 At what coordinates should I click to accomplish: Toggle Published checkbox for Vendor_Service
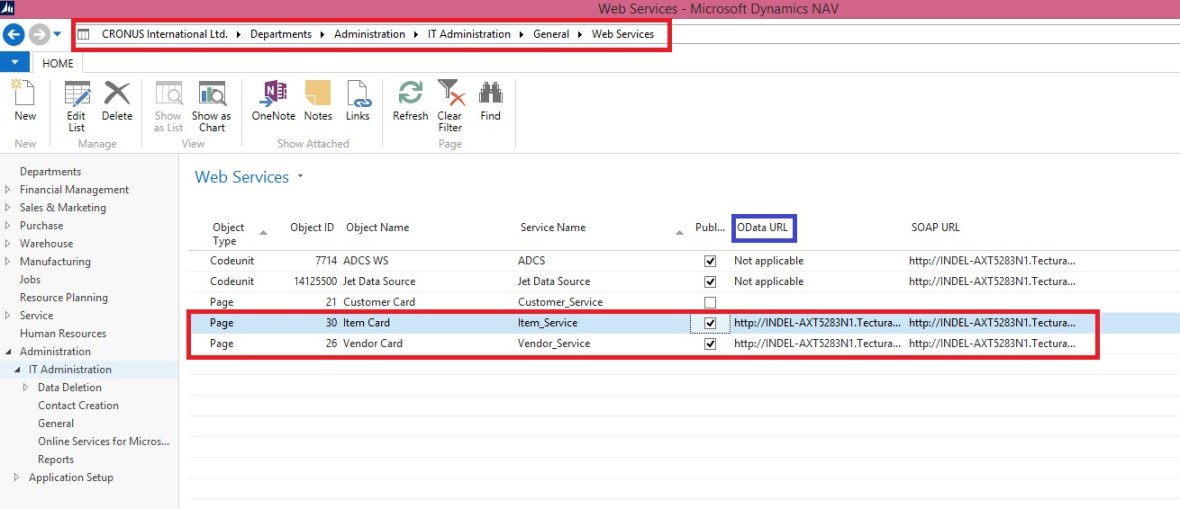pyautogui.click(x=709, y=343)
